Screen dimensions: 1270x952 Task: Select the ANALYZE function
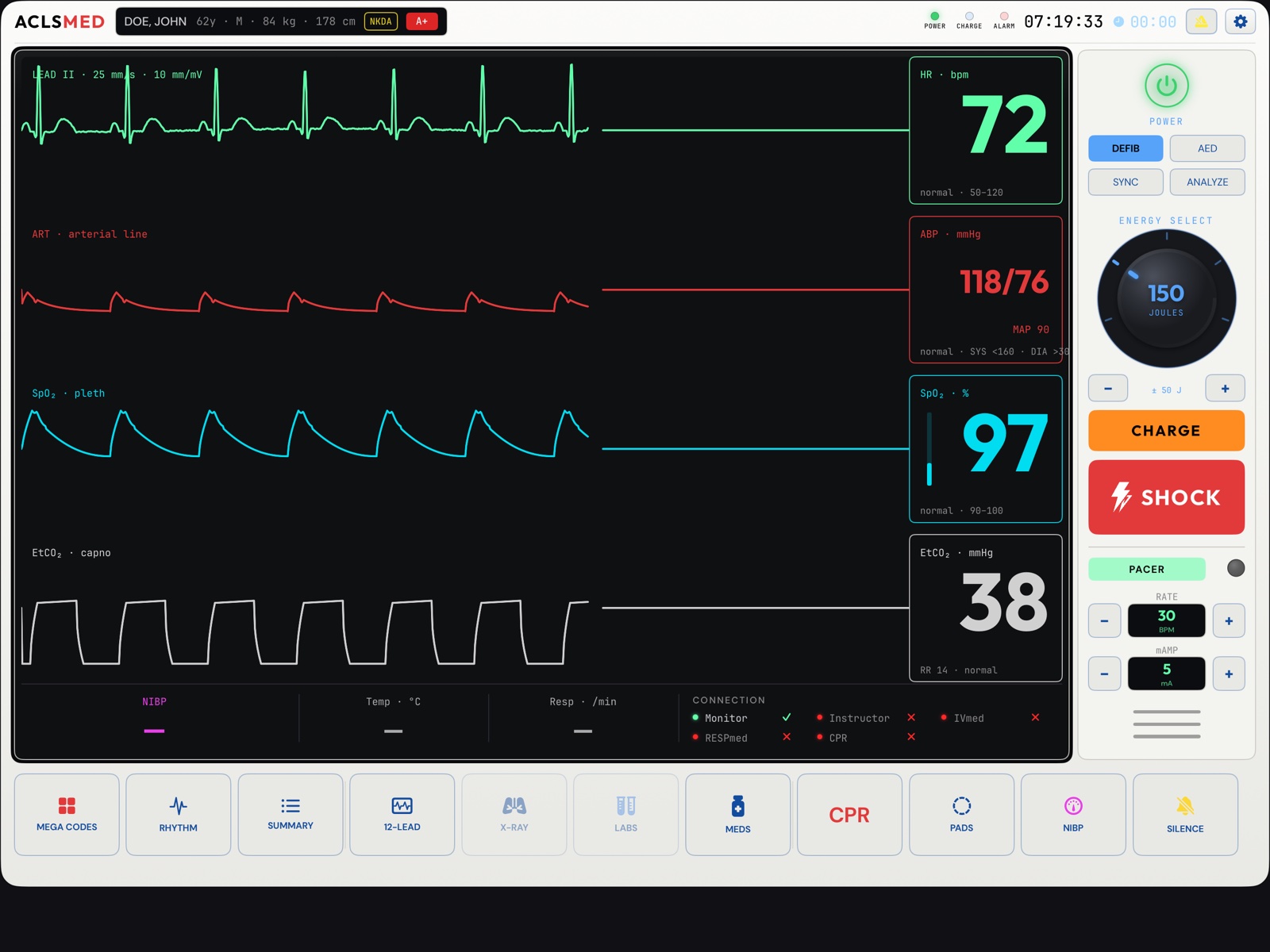(1207, 182)
